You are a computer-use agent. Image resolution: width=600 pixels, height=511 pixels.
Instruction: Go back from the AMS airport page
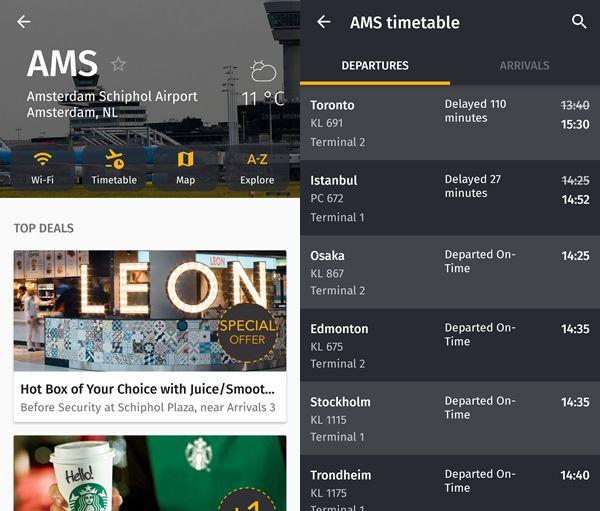tap(24, 22)
